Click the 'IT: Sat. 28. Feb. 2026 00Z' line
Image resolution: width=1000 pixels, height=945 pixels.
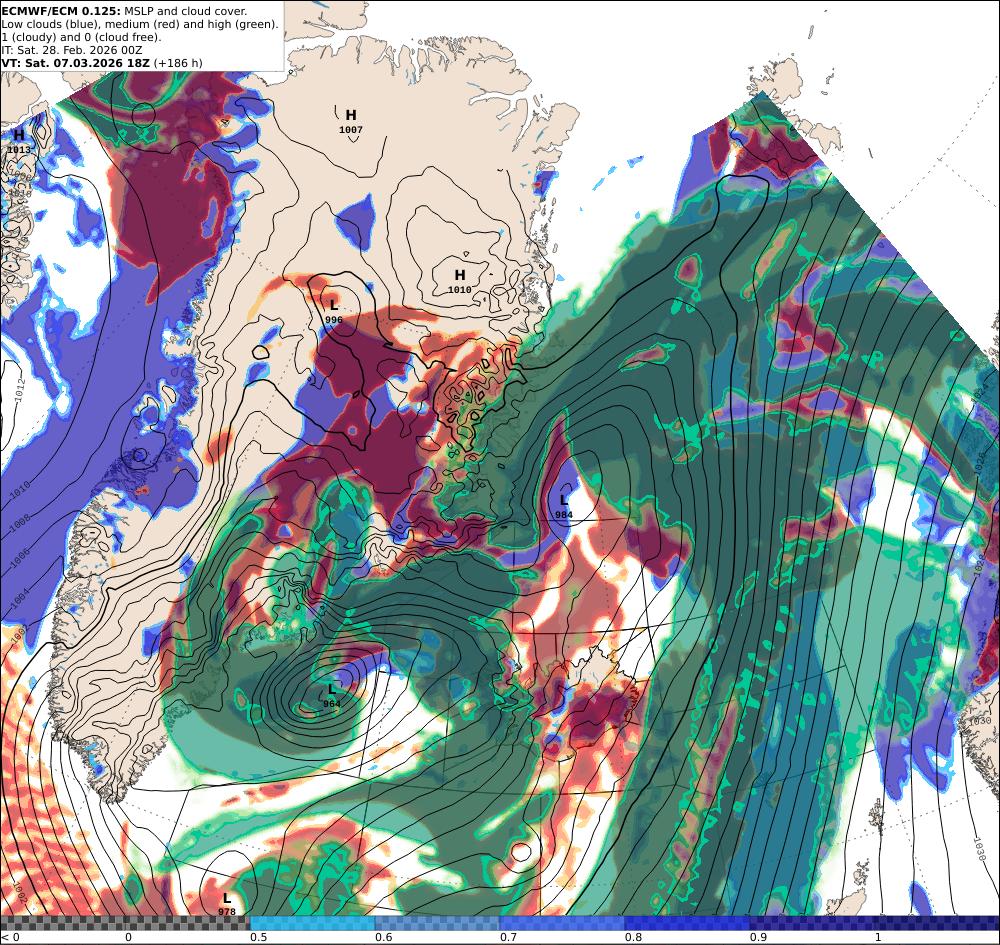tap(71, 50)
